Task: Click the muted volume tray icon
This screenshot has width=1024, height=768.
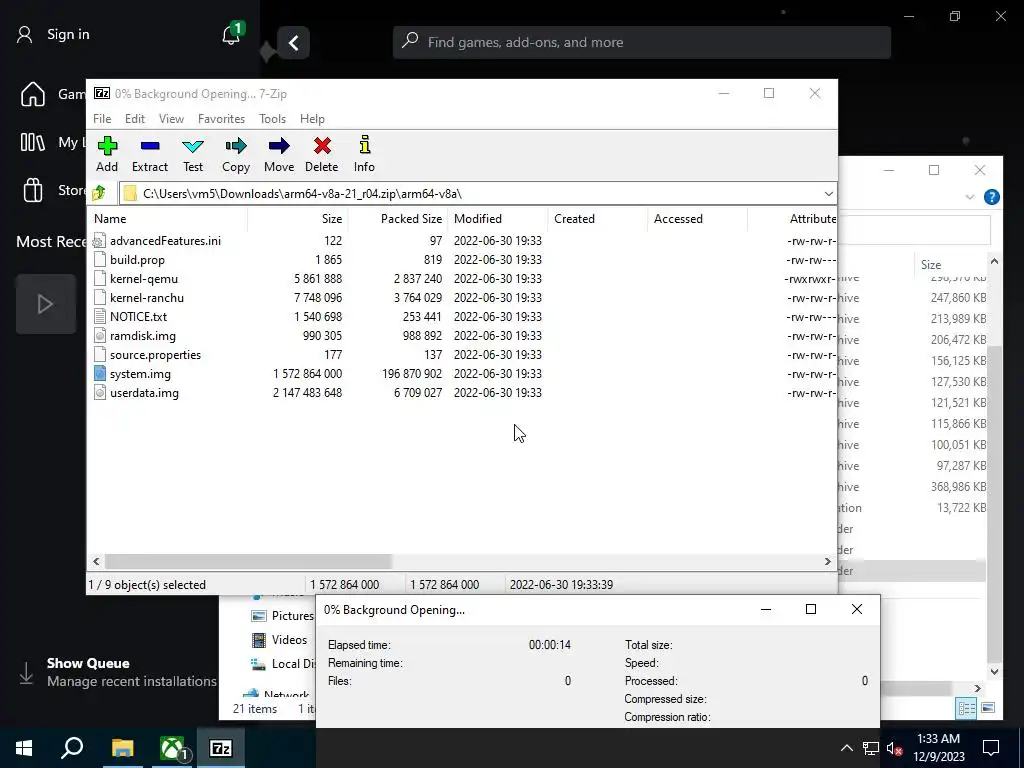Action: [894, 748]
